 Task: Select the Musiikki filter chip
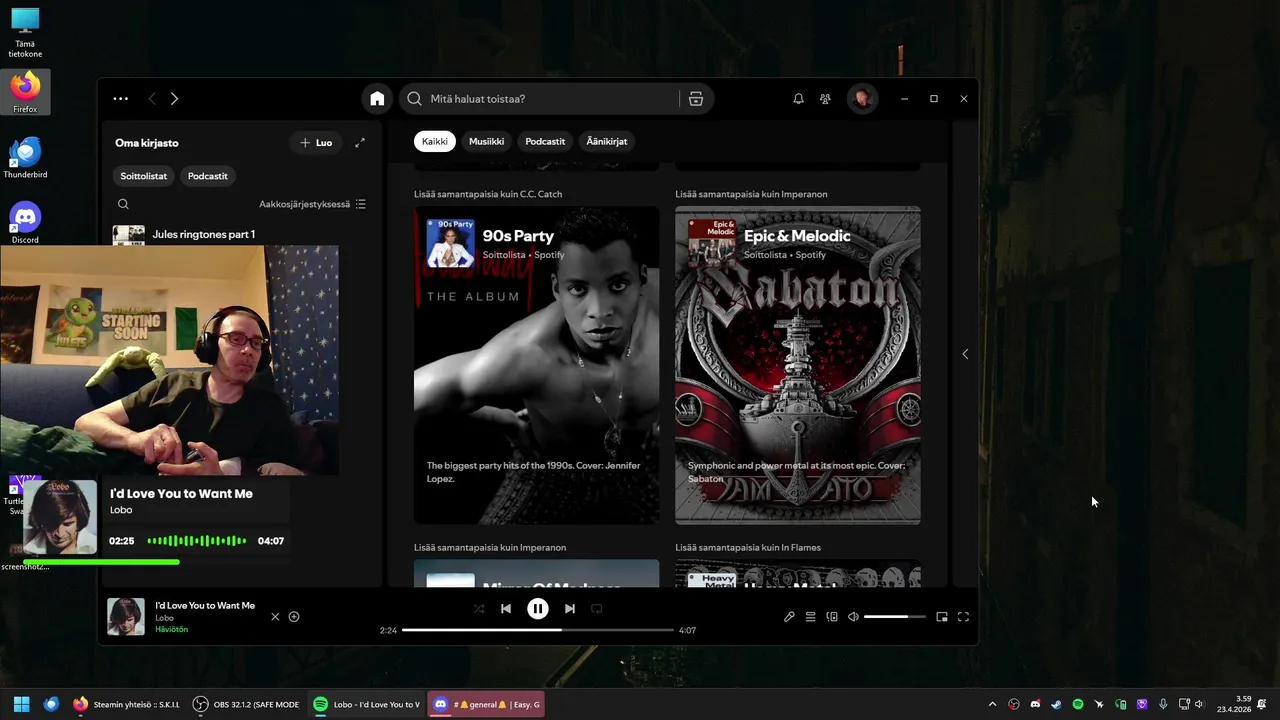(487, 141)
